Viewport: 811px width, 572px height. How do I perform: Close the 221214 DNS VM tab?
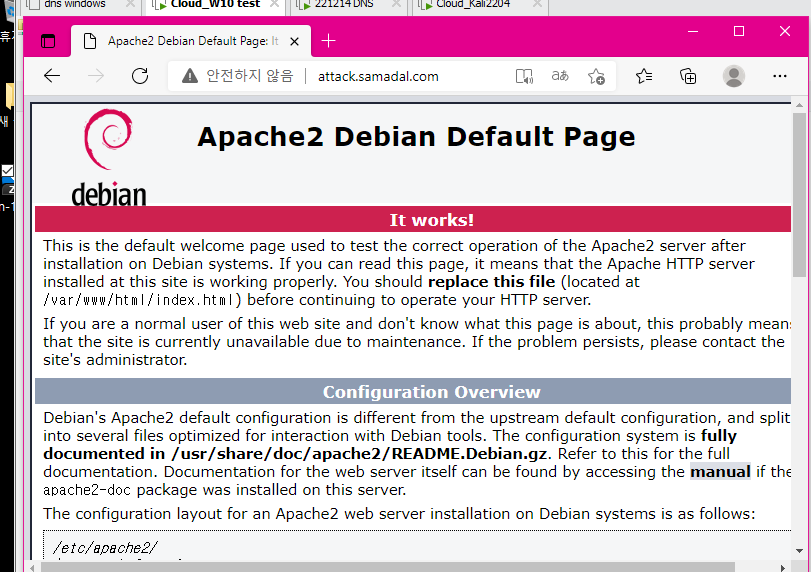pyautogui.click(x=396, y=4)
